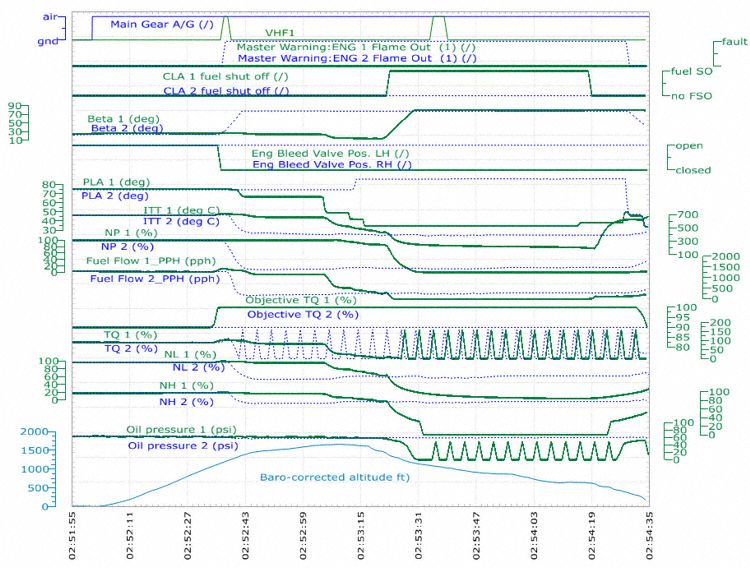Click the Main Gear A/G trace label

tap(162, 24)
